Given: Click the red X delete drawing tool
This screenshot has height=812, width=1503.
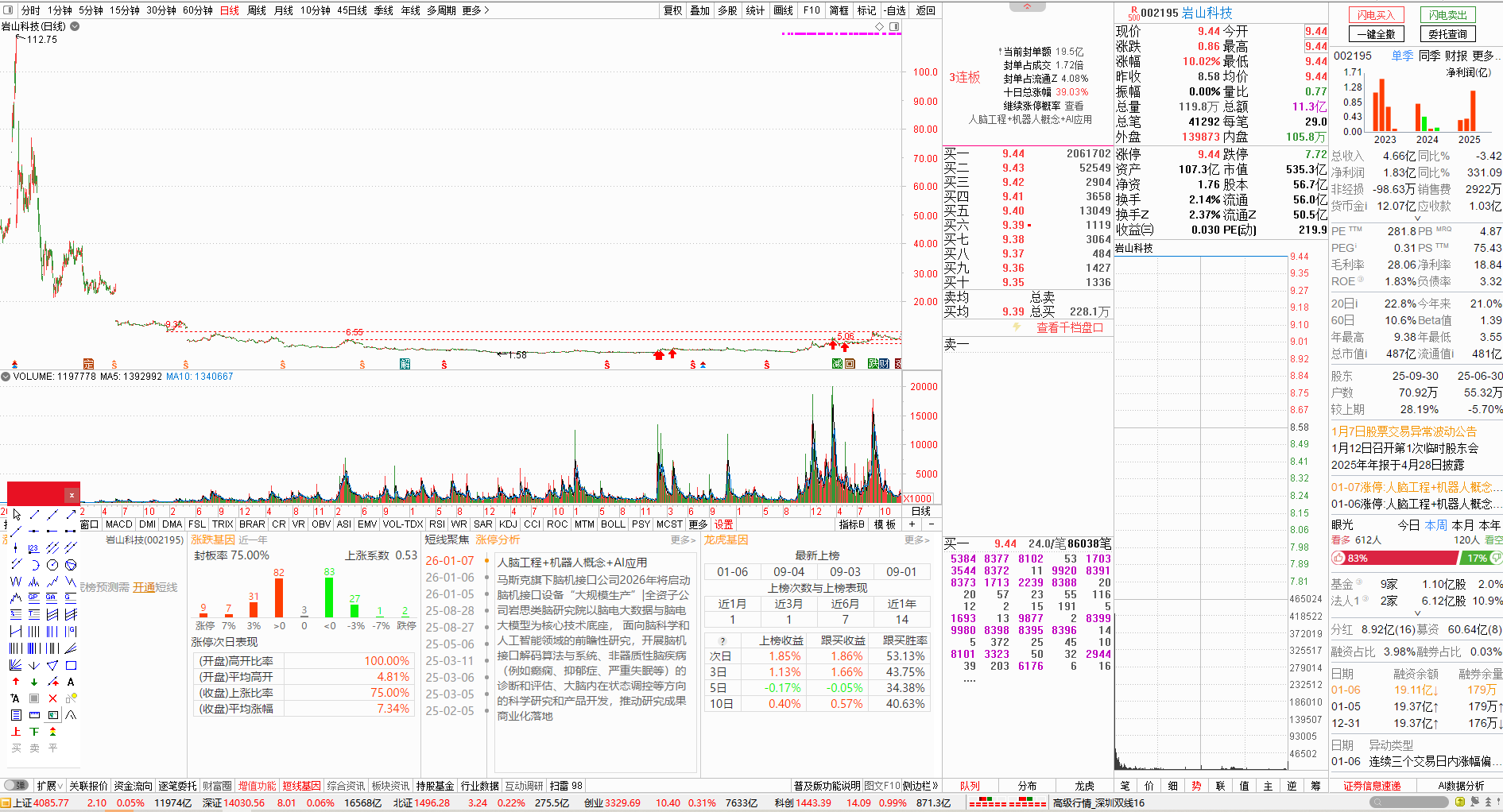Looking at the screenshot, I should click(52, 698).
